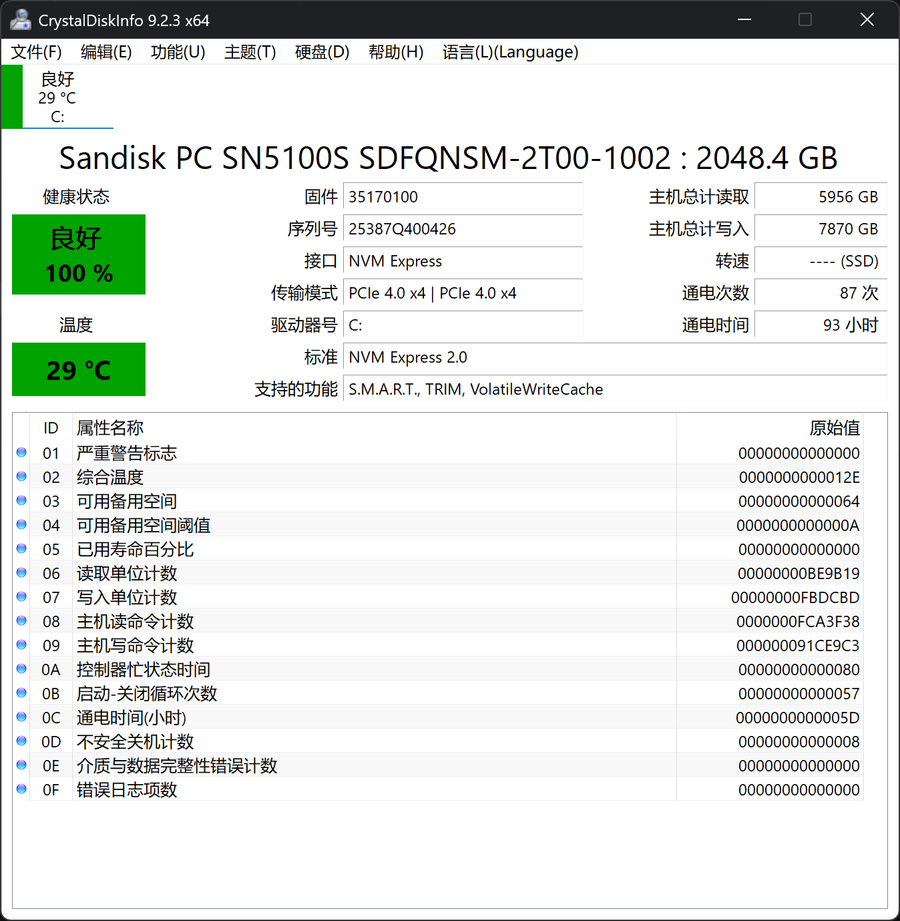
Task: Open the 主题(T) menu
Action: click(x=250, y=52)
